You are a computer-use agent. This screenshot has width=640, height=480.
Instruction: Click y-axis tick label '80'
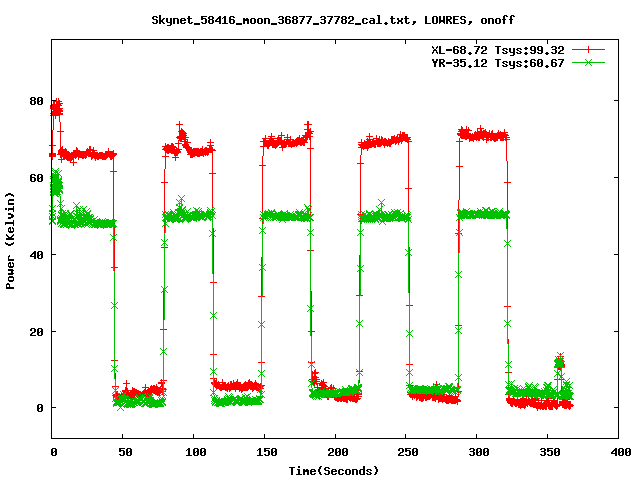click(x=36, y=101)
